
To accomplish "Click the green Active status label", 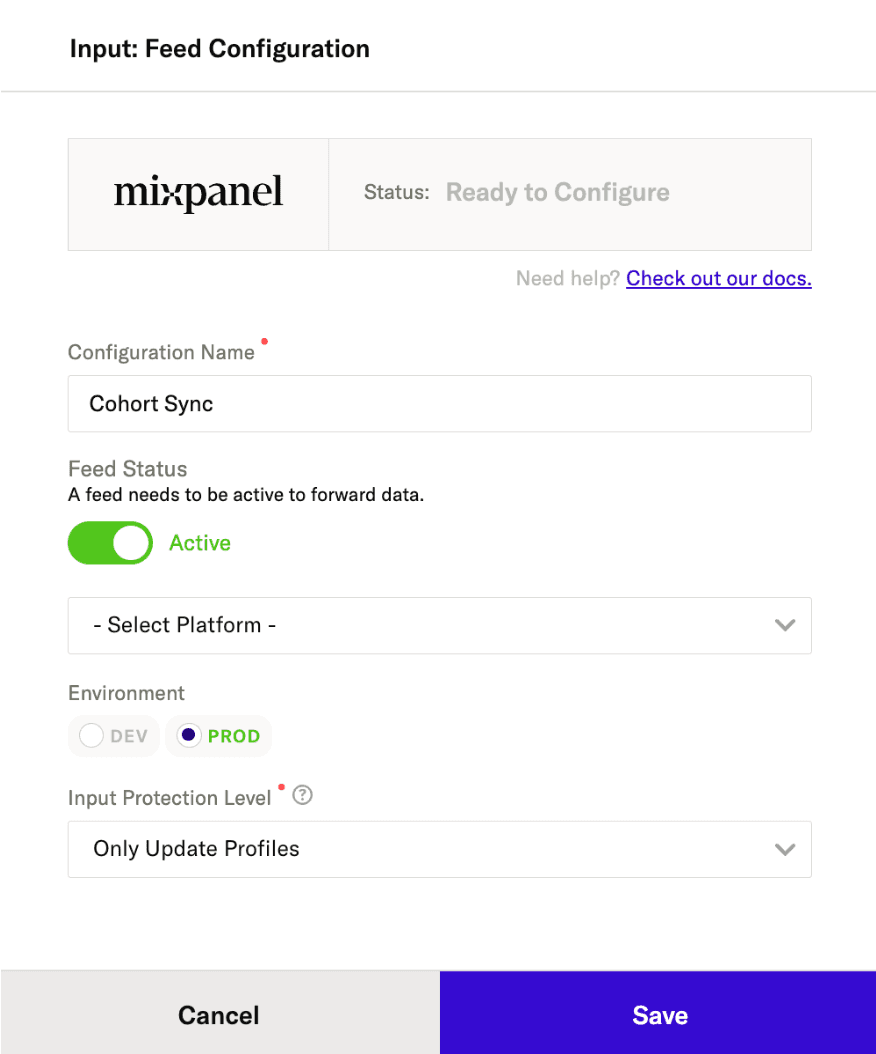I will click(x=200, y=543).
